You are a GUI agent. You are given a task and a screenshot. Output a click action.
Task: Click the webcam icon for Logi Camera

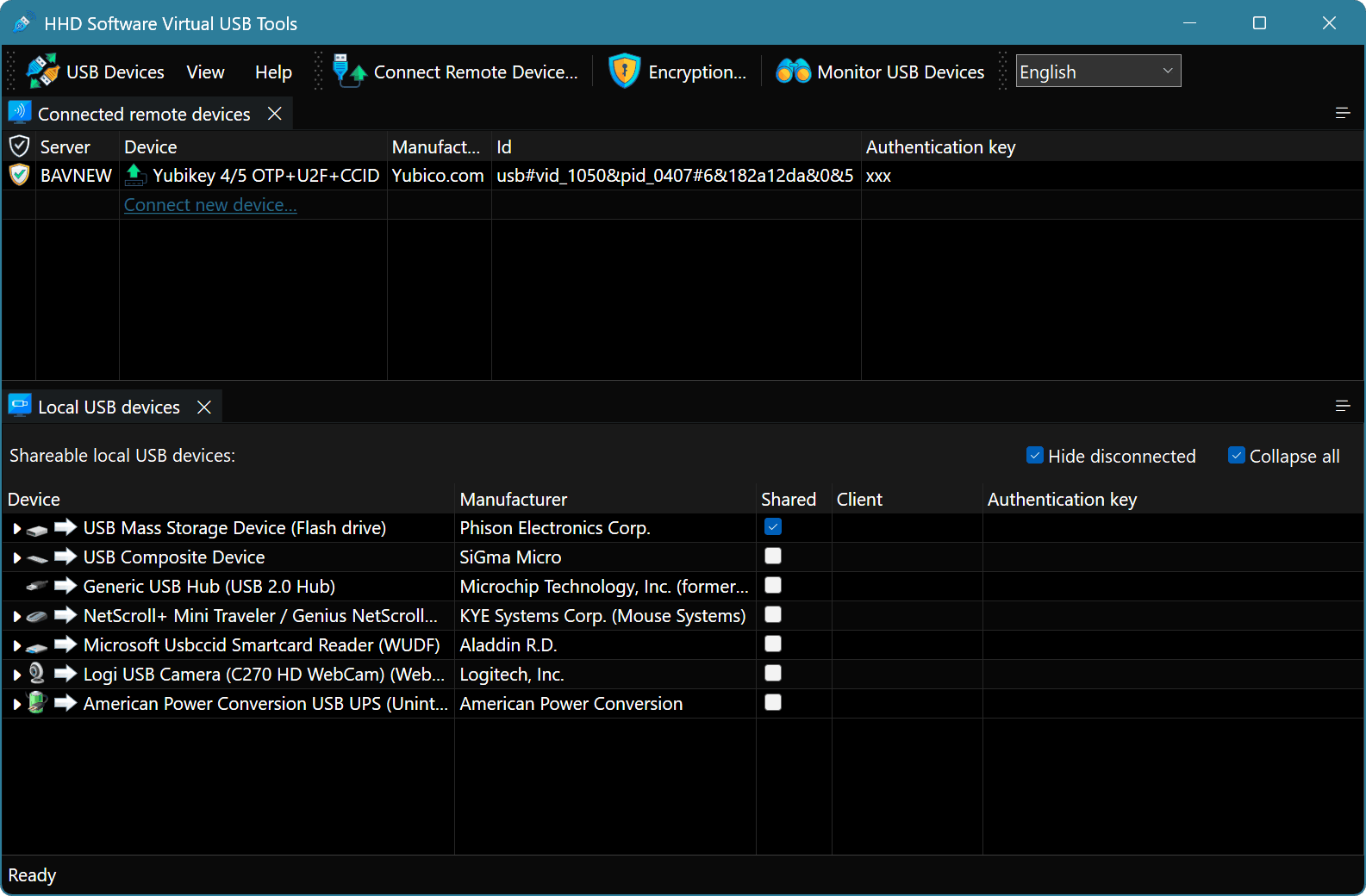[37, 673]
